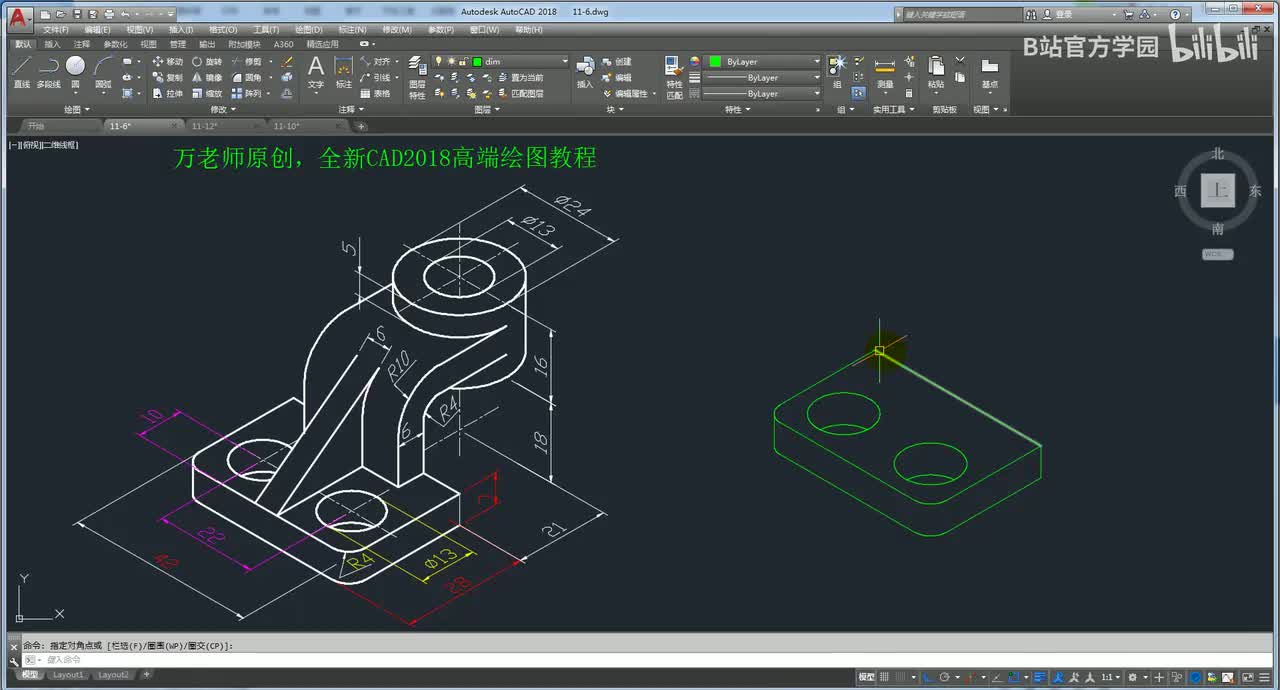The width and height of the screenshot is (1280, 690).
Task: Open Layer Properties (图层特性) manager
Action: [x=417, y=77]
